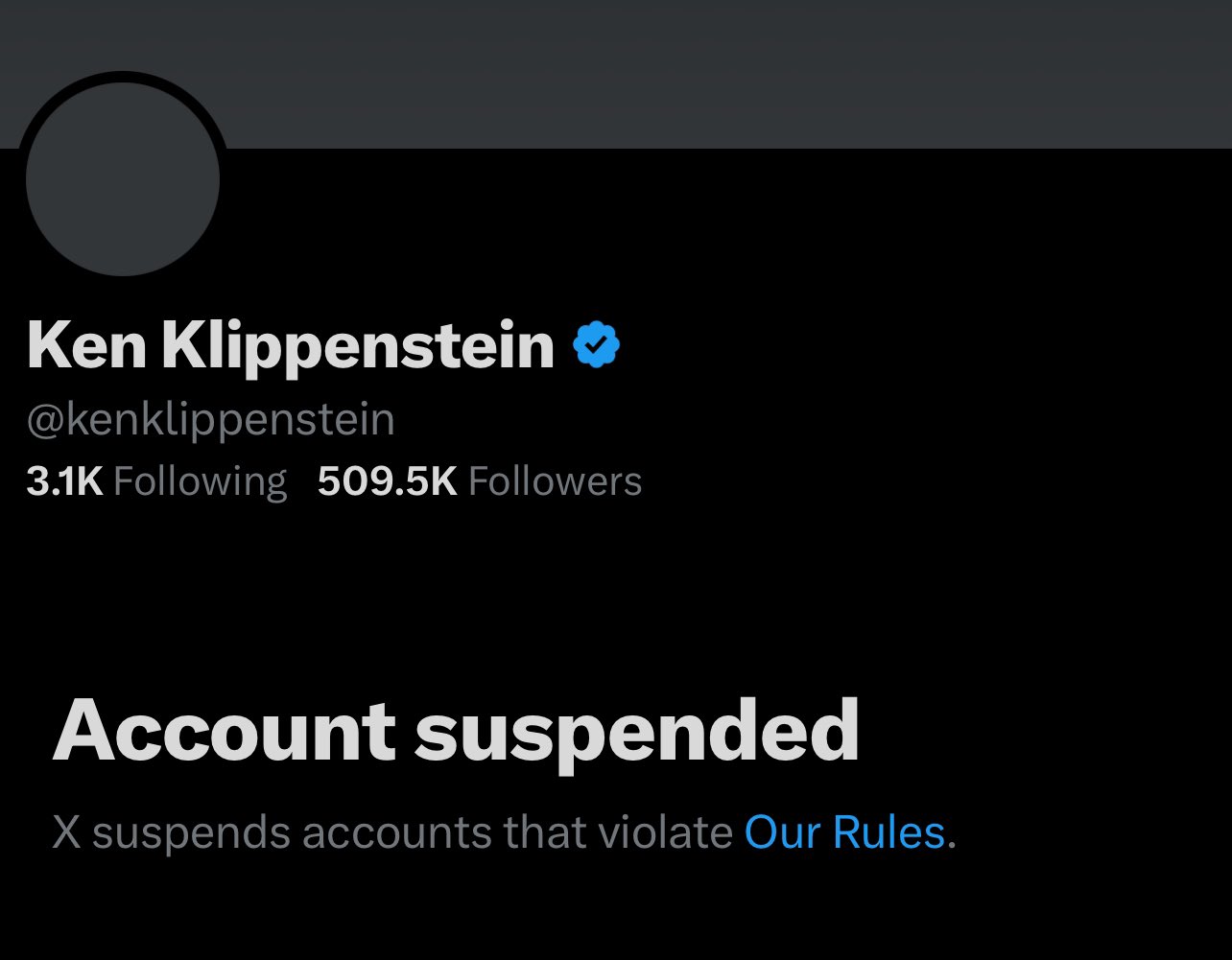Open the Our Rules link

tap(845, 831)
